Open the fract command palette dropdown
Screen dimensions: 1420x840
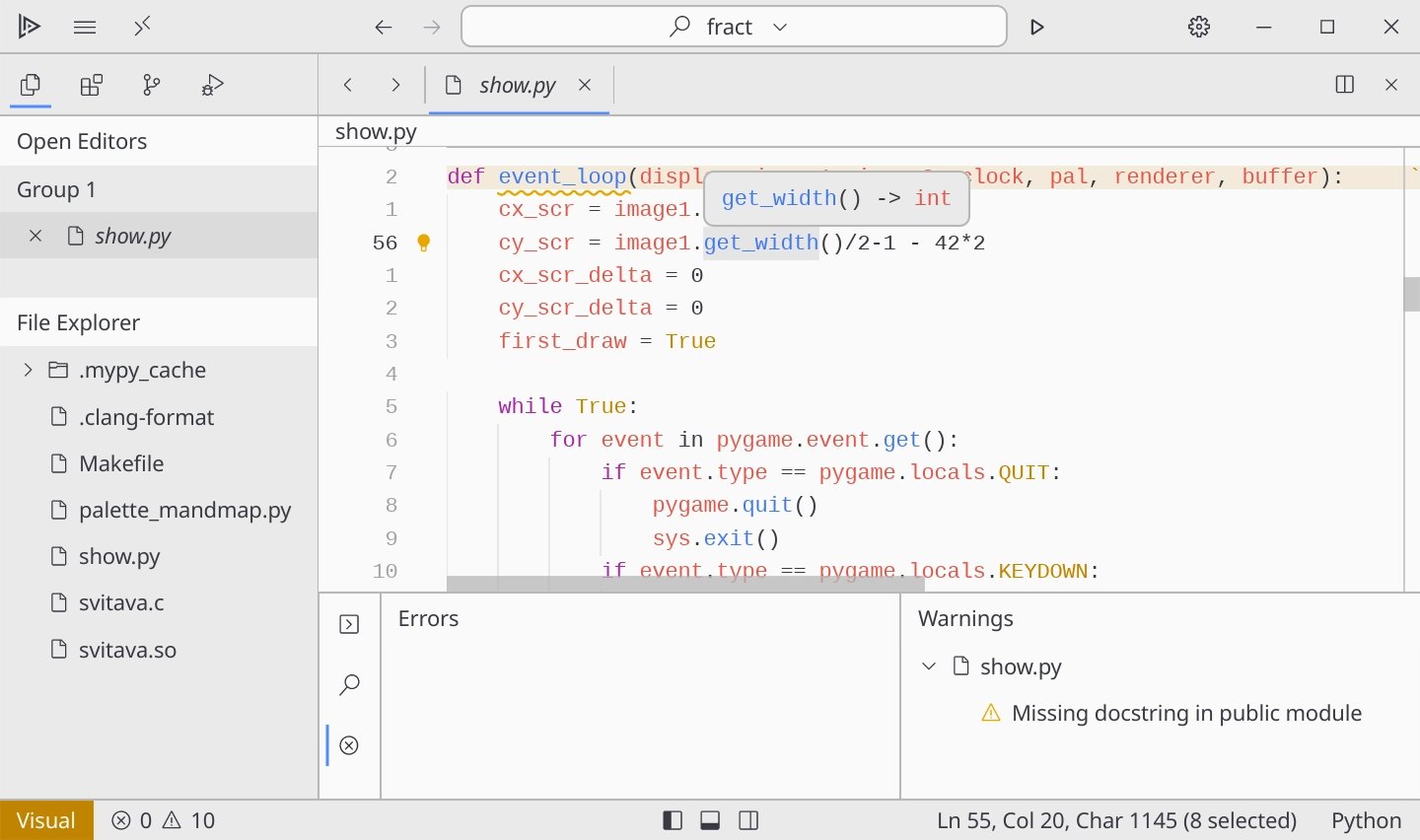[x=733, y=27]
